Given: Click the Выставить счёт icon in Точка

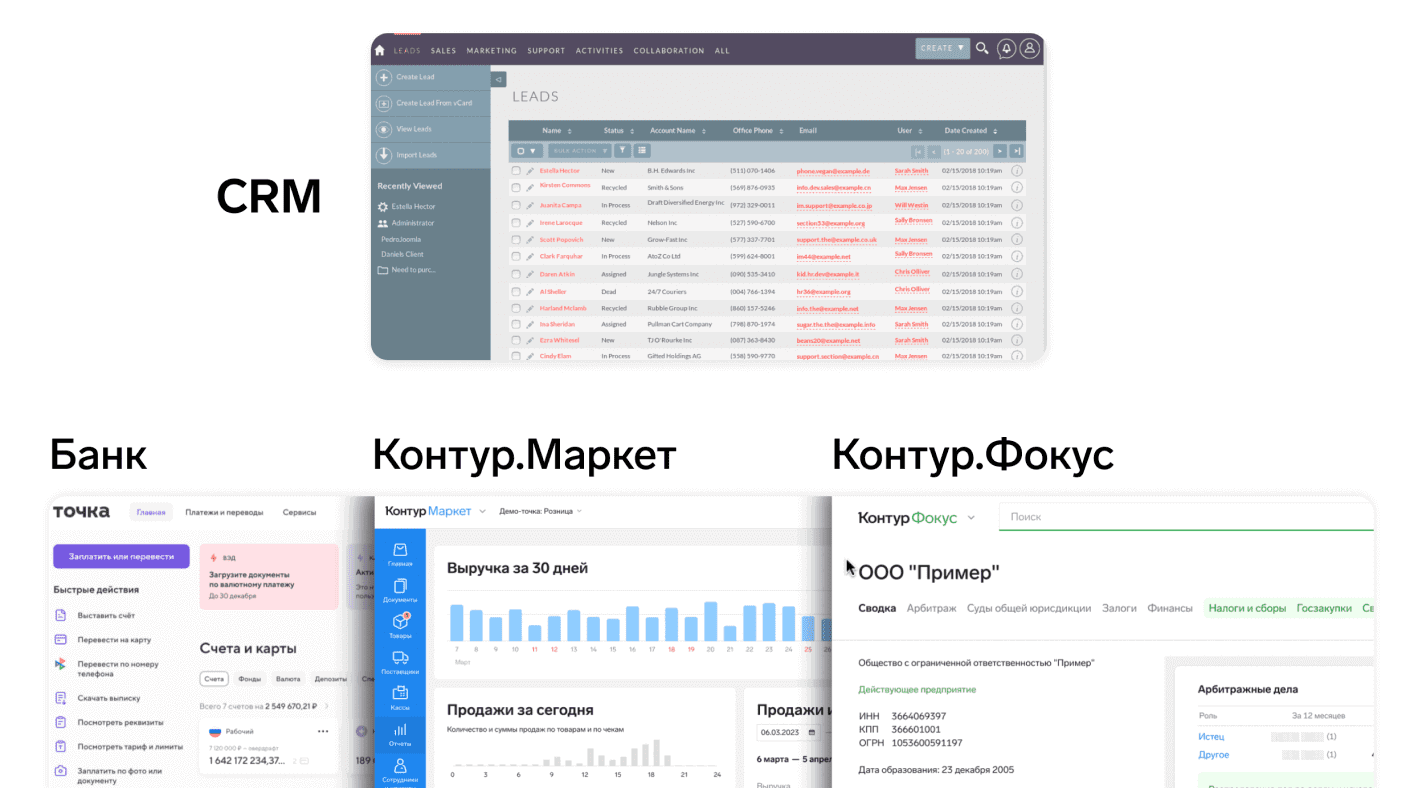Looking at the screenshot, I should click(x=60, y=615).
